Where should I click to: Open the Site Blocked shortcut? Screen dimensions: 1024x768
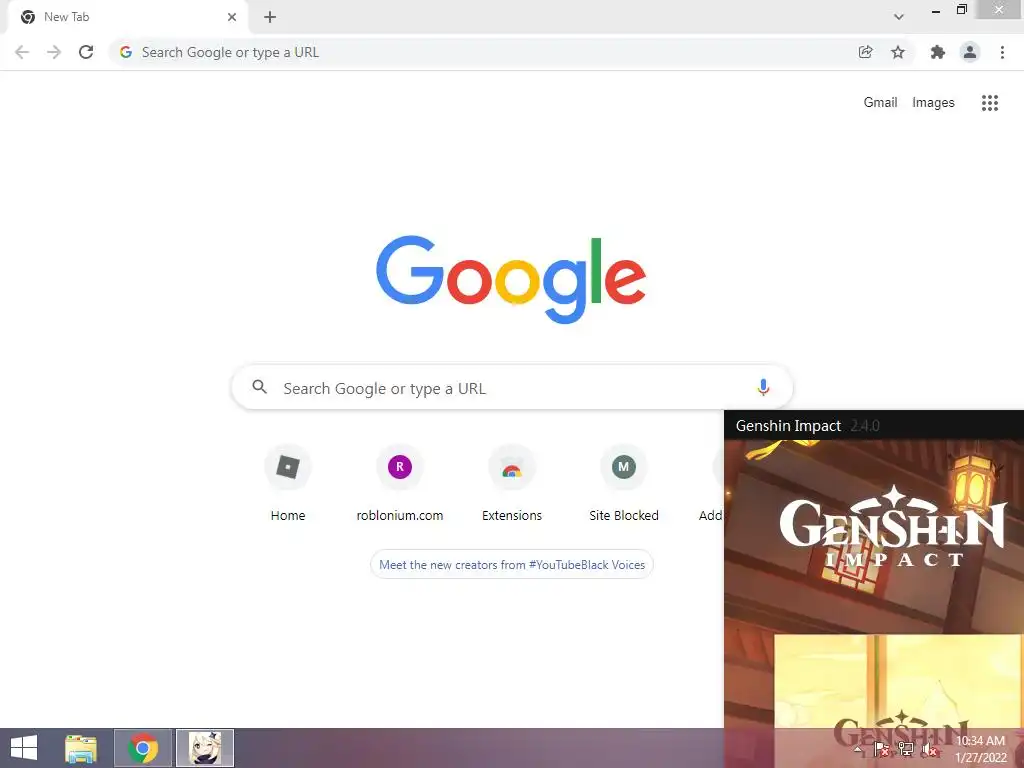click(624, 483)
